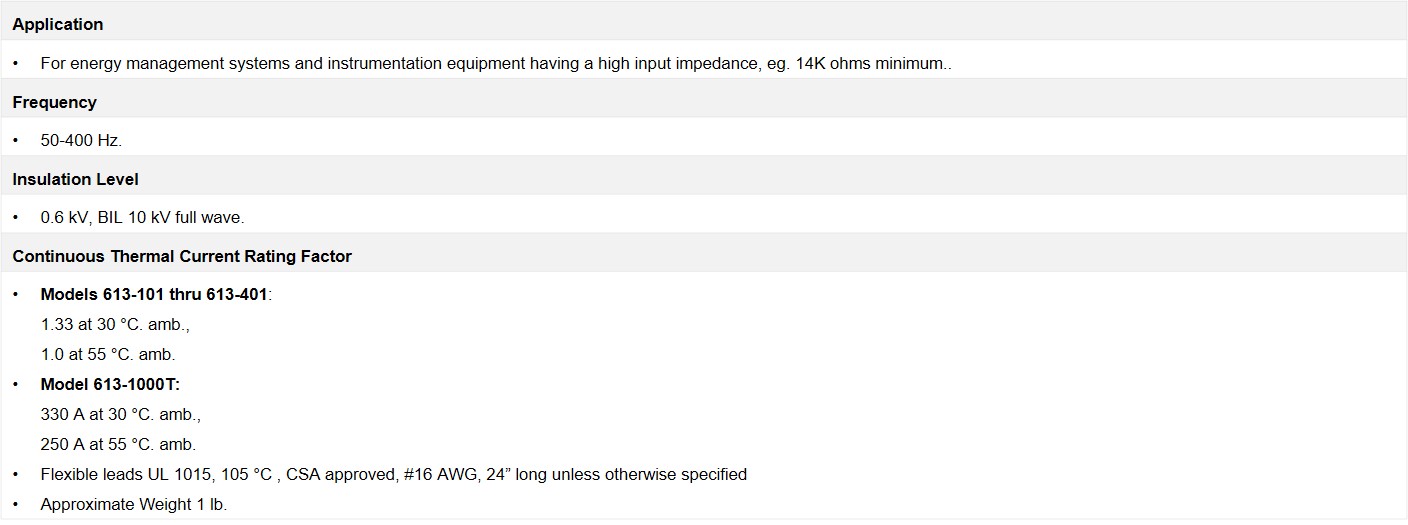Select the 1.0 at 55 °C amb line
Viewport: 1408px width, 525px height.
[x=108, y=354]
